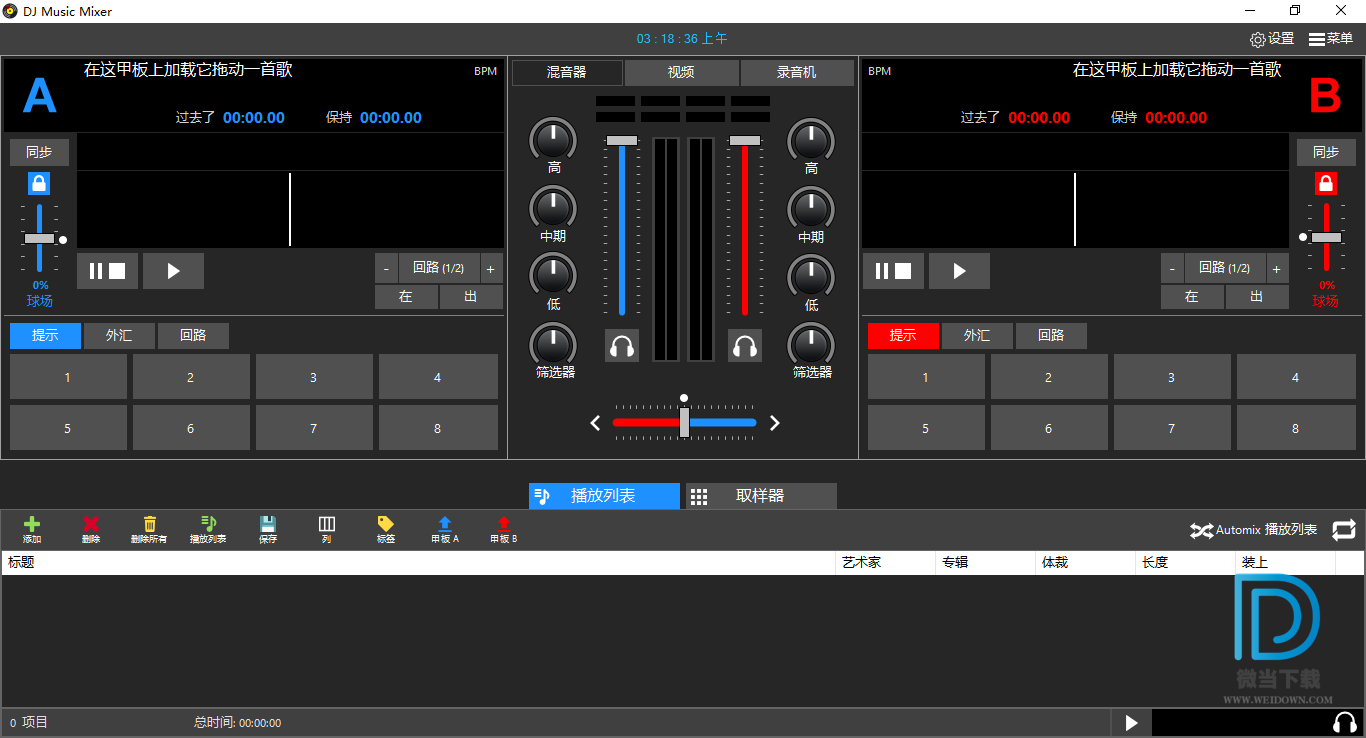Select deck B 提示 tab
The width and height of the screenshot is (1366, 738).
[x=903, y=336]
